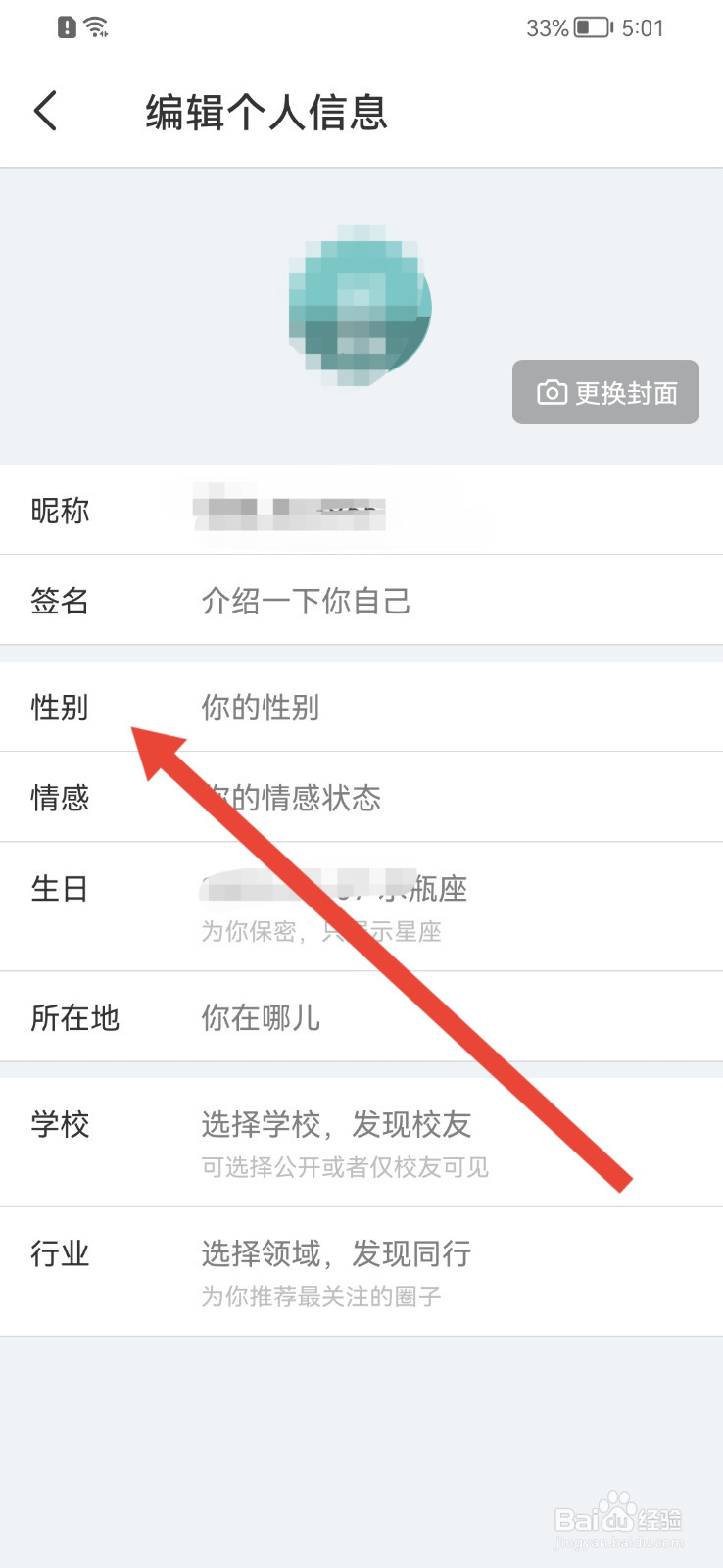Tap the profile avatar picture
The height and width of the screenshot is (1568, 723).
point(361,305)
